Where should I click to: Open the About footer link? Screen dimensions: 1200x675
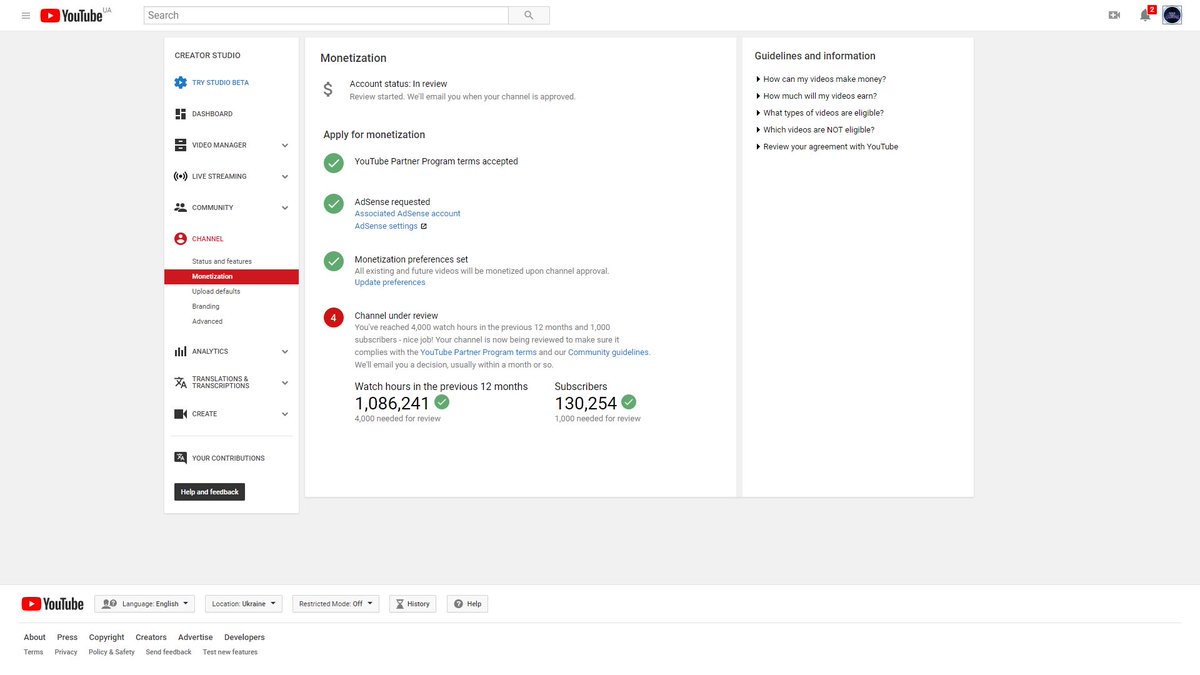tap(35, 637)
